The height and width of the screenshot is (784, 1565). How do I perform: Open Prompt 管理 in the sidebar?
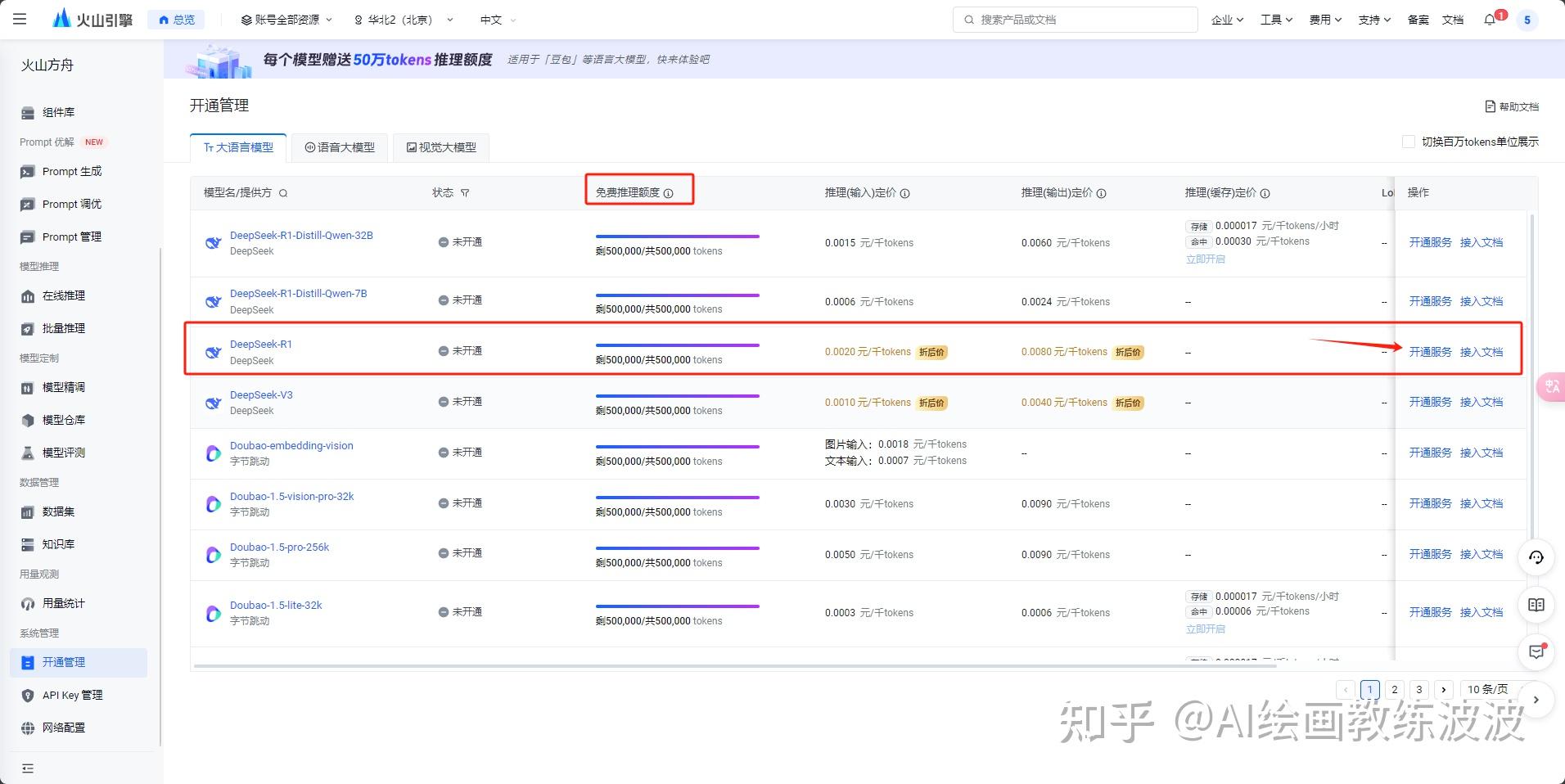(72, 237)
